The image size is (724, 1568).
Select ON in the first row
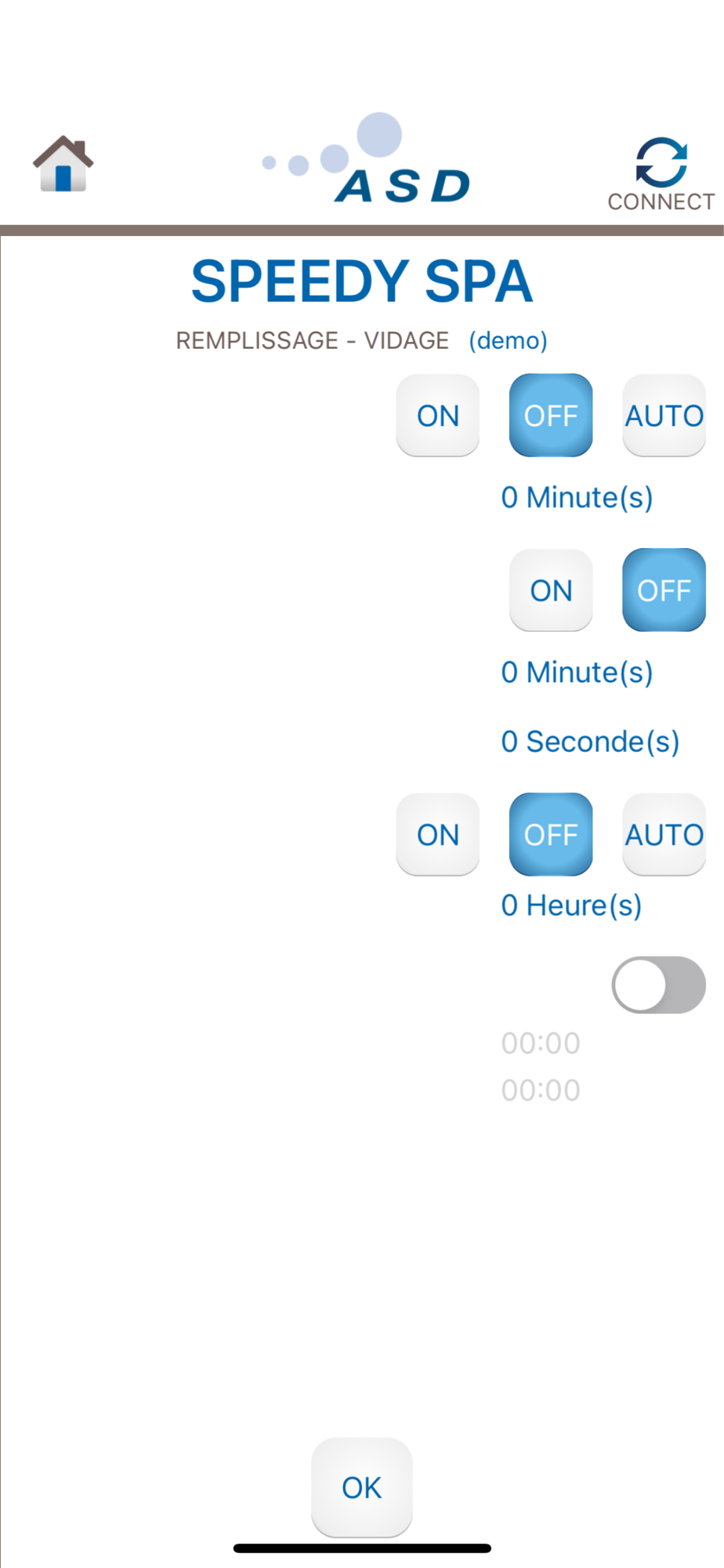pos(438,416)
